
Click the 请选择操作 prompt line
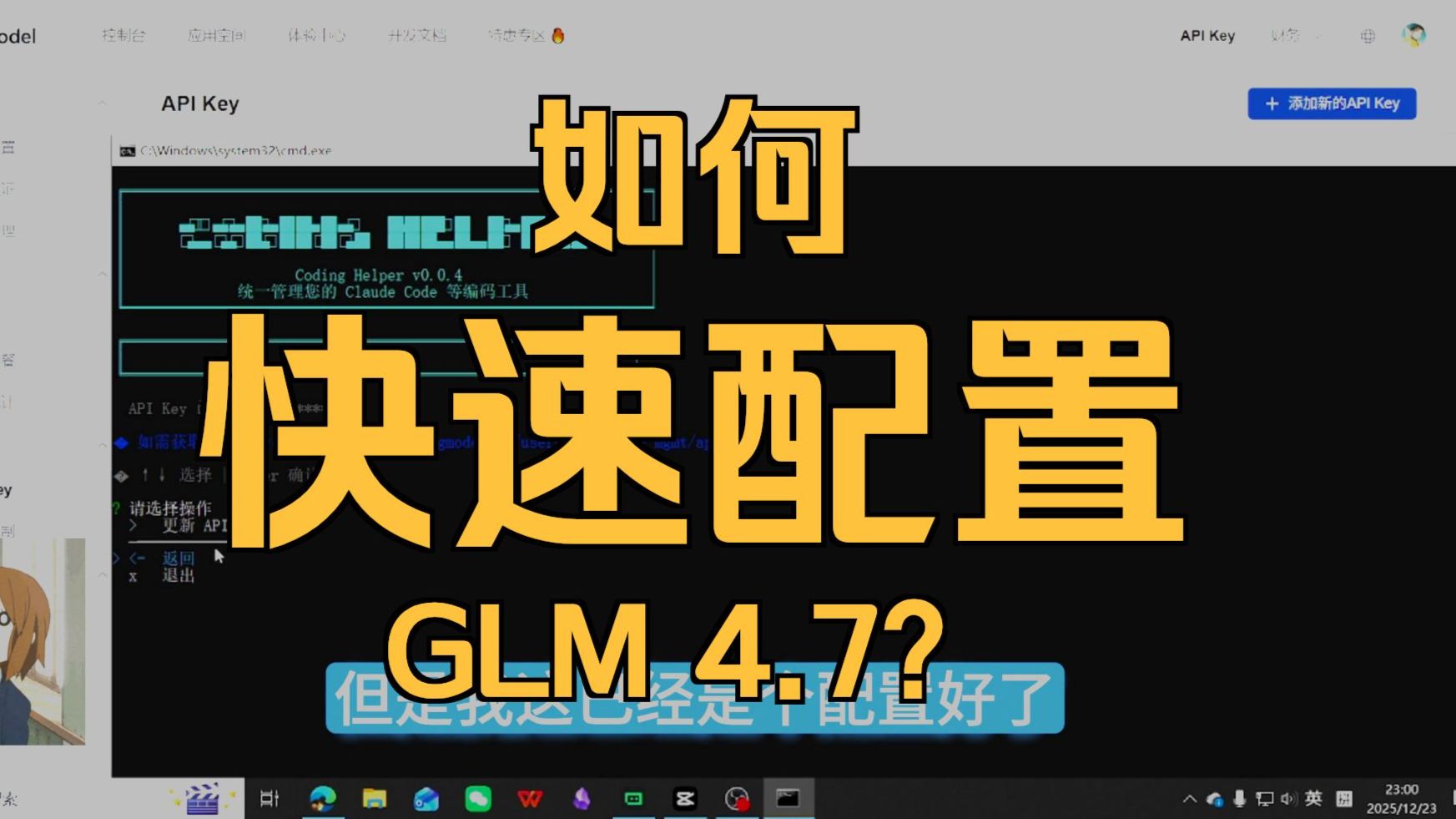point(170,508)
